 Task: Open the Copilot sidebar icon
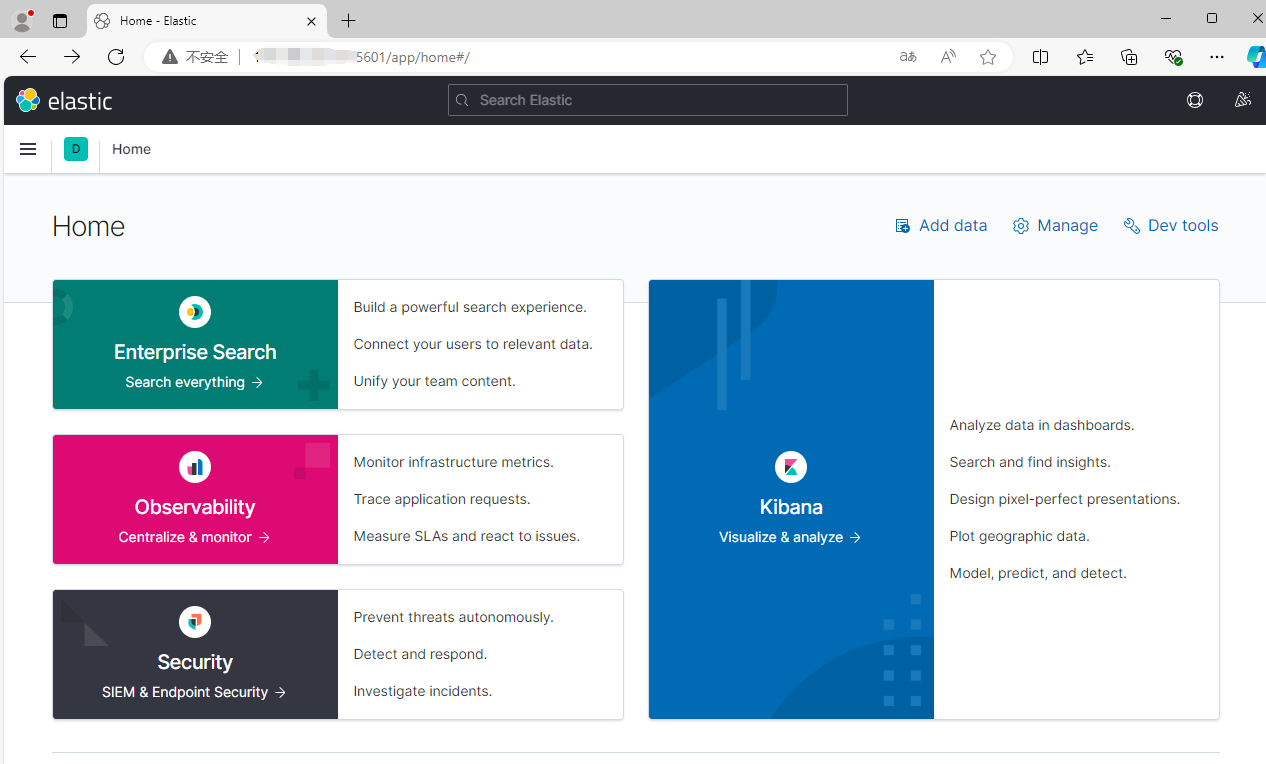(1256, 57)
